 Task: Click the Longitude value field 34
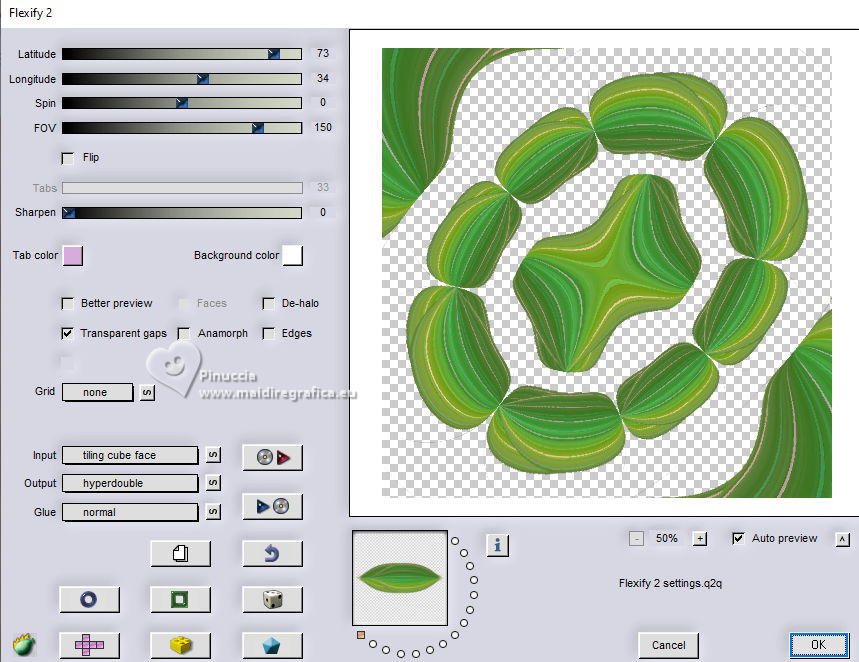(x=323, y=78)
